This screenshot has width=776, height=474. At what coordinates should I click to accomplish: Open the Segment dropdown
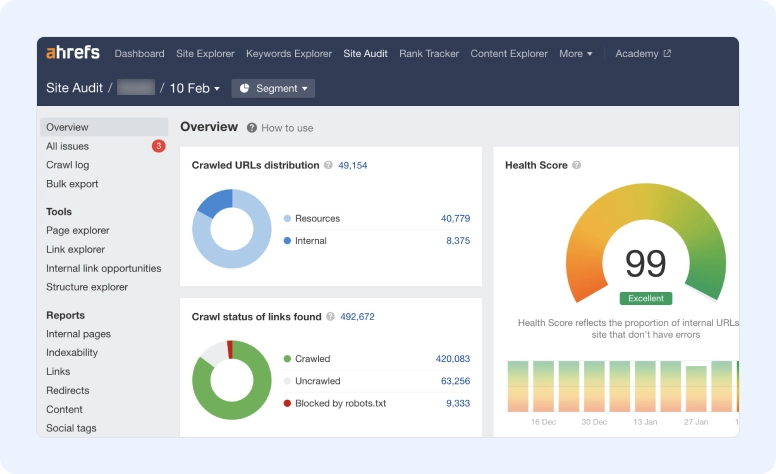(273, 88)
